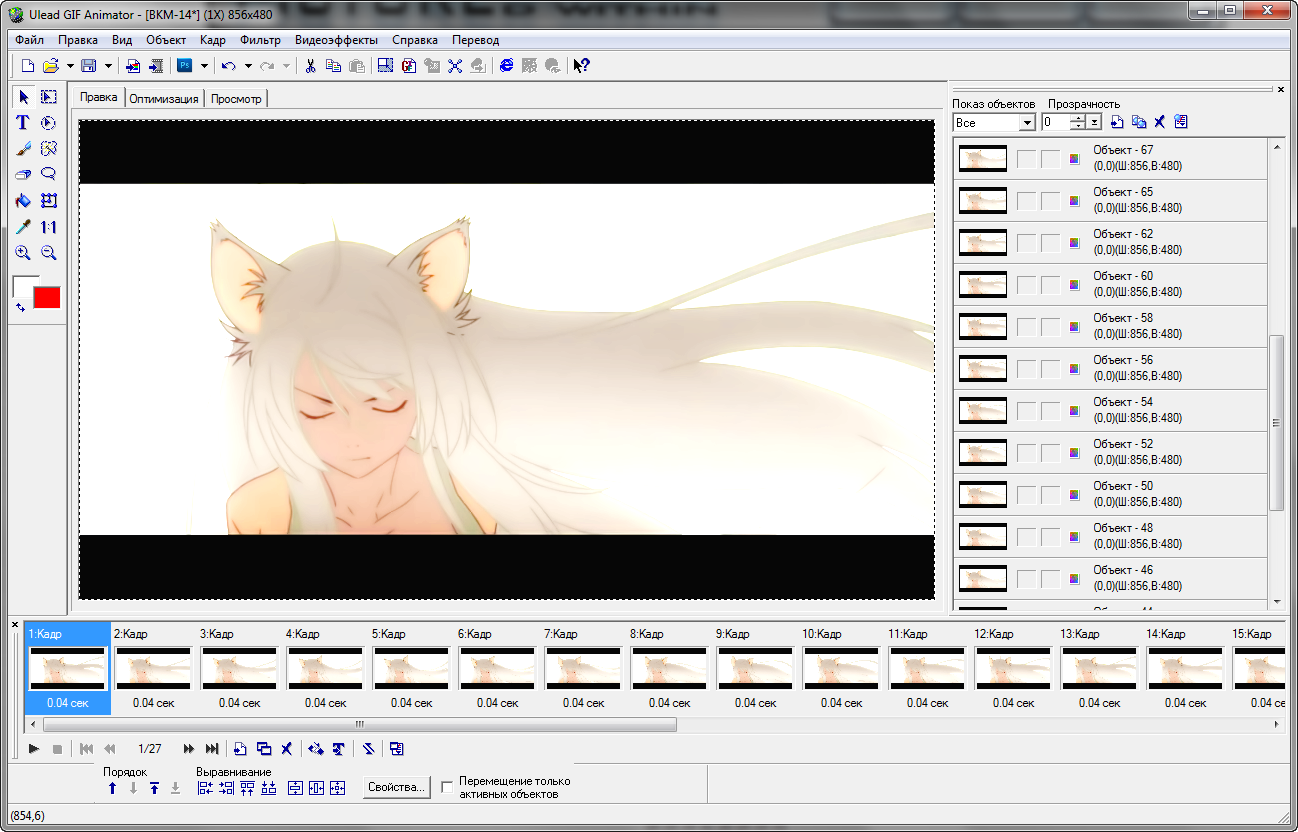Toggle second box for Объект - 67
1298x832 pixels.
click(1050, 158)
